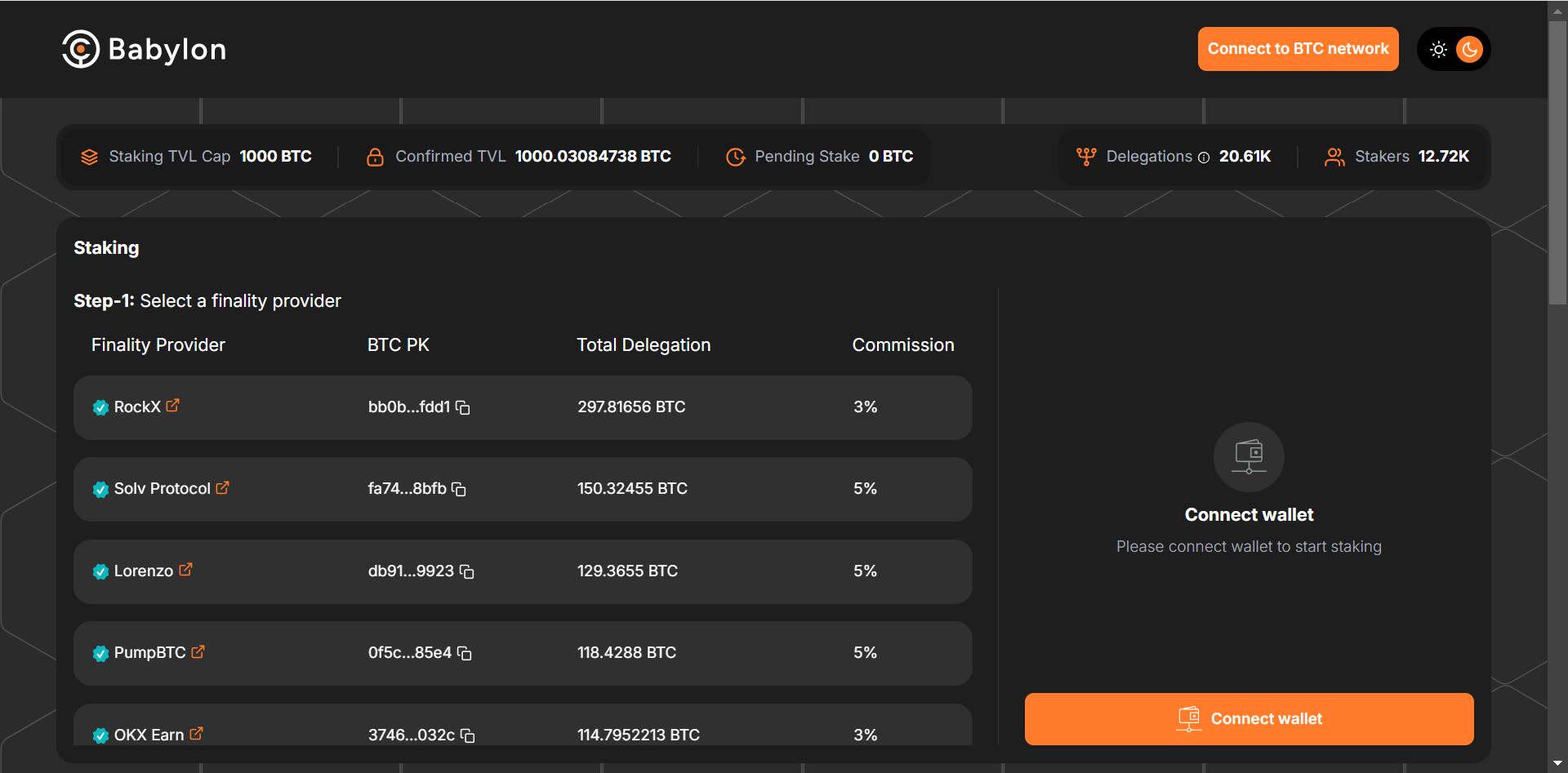Image resolution: width=1568 pixels, height=773 pixels.
Task: Click the Babylon wordmark text
Action: coord(167,49)
